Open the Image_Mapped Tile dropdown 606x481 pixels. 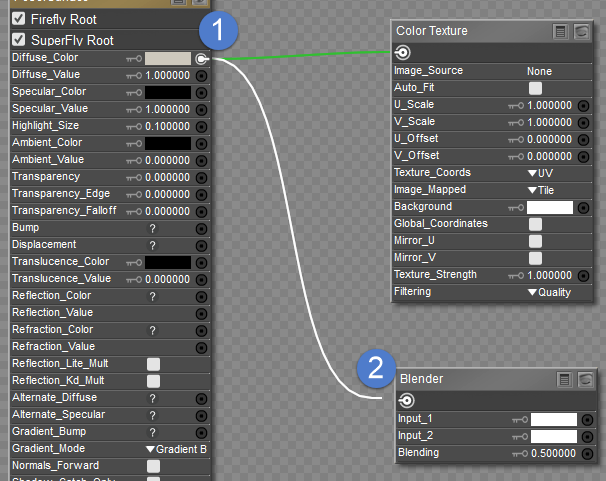[x=540, y=190]
